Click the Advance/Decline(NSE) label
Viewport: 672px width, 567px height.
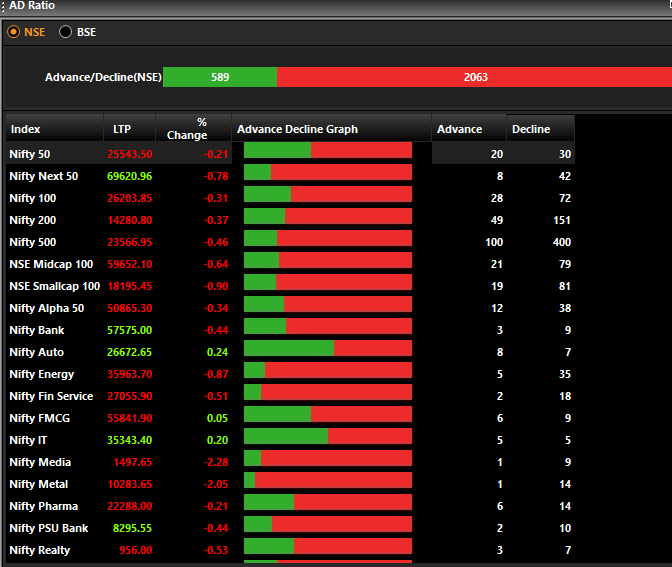coord(103,77)
